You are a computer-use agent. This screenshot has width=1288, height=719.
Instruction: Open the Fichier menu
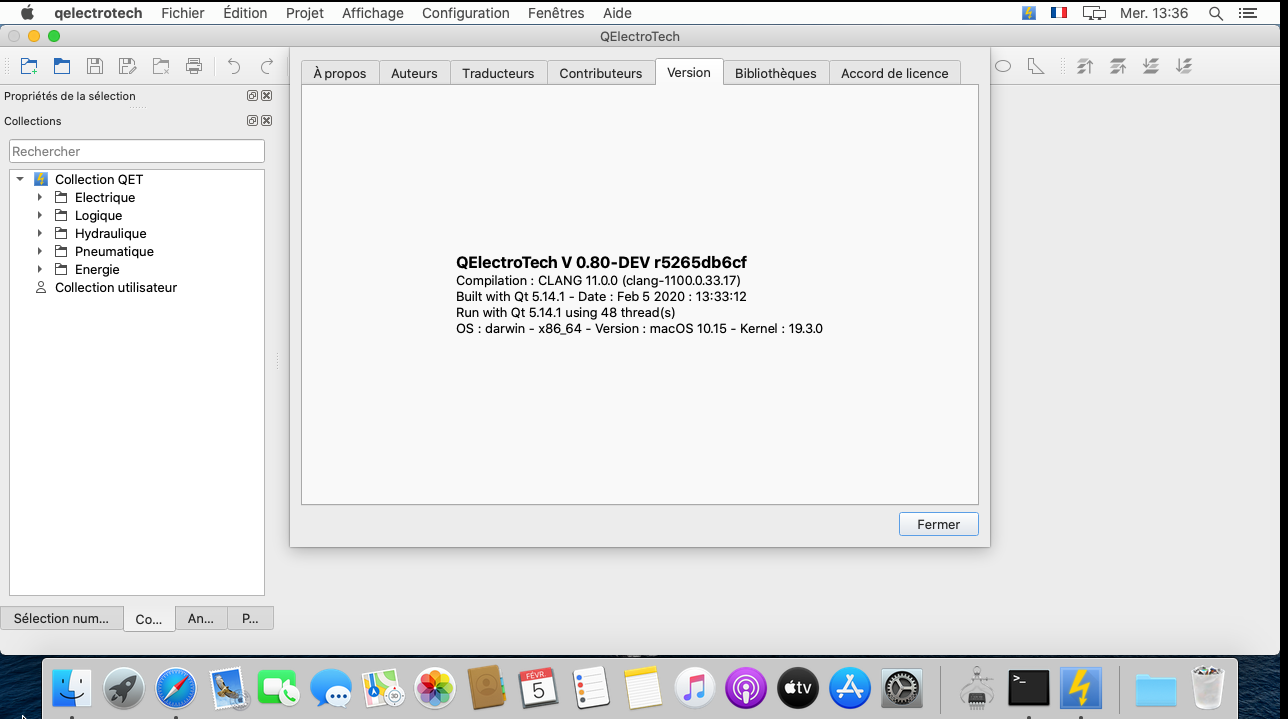click(x=183, y=13)
